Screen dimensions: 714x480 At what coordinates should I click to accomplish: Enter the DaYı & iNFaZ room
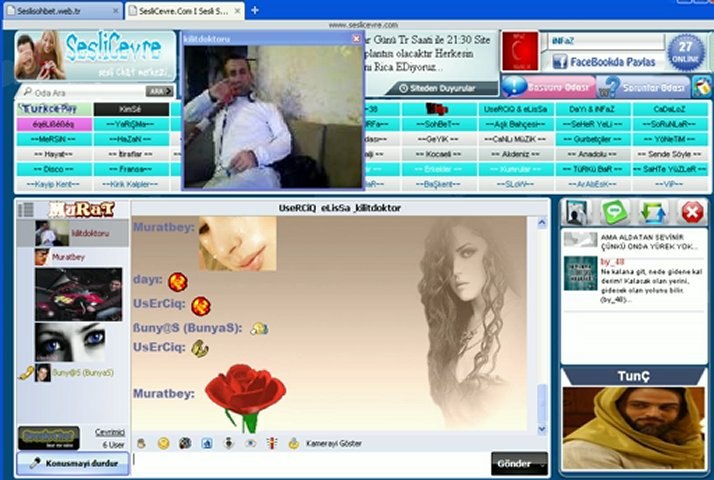(592, 109)
